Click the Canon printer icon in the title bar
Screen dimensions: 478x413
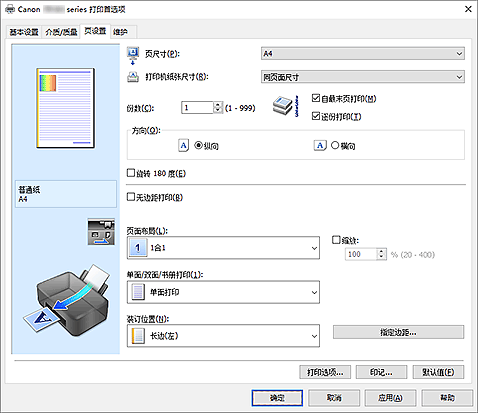[x=10, y=9]
